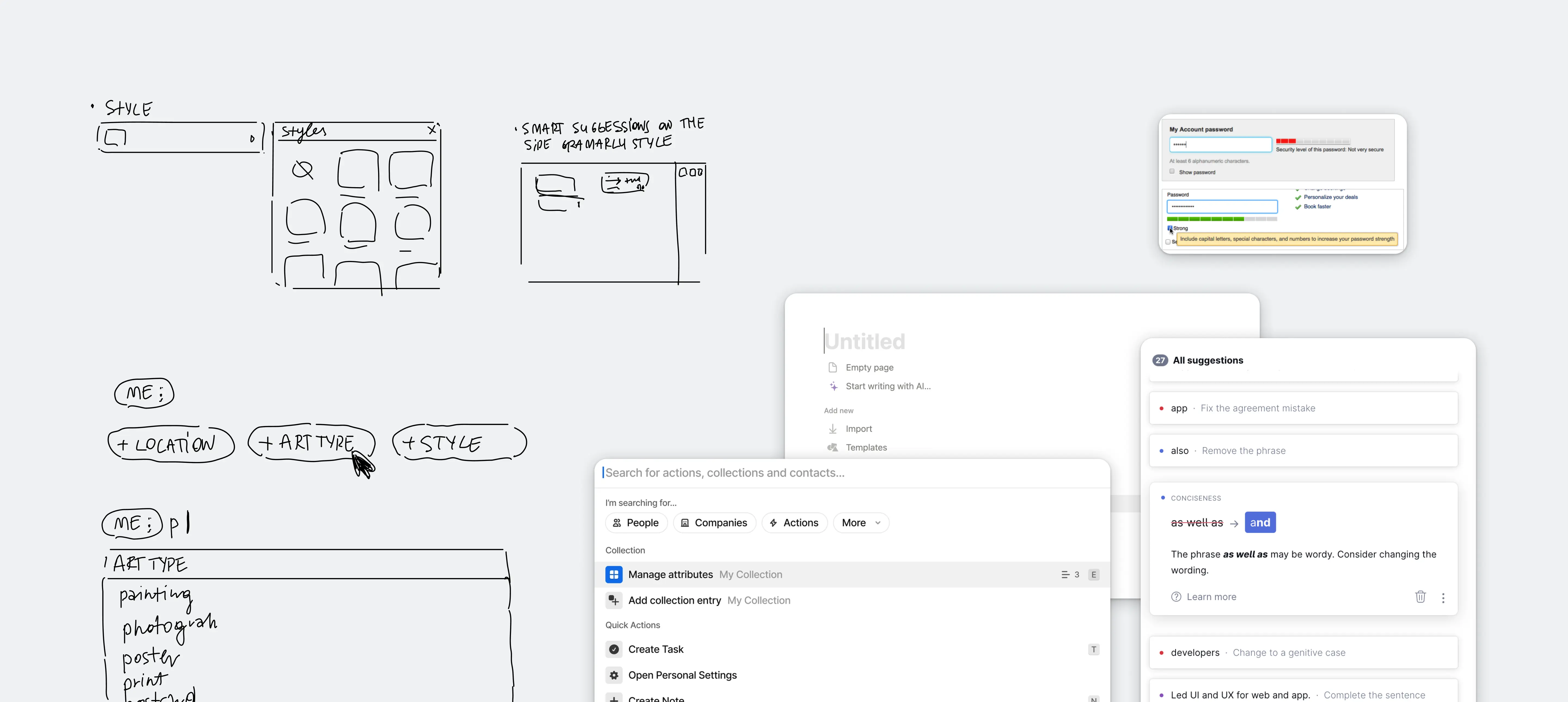1568x702 pixels.
Task: Click the T shortcut badge on Create Task
Action: click(x=1093, y=650)
